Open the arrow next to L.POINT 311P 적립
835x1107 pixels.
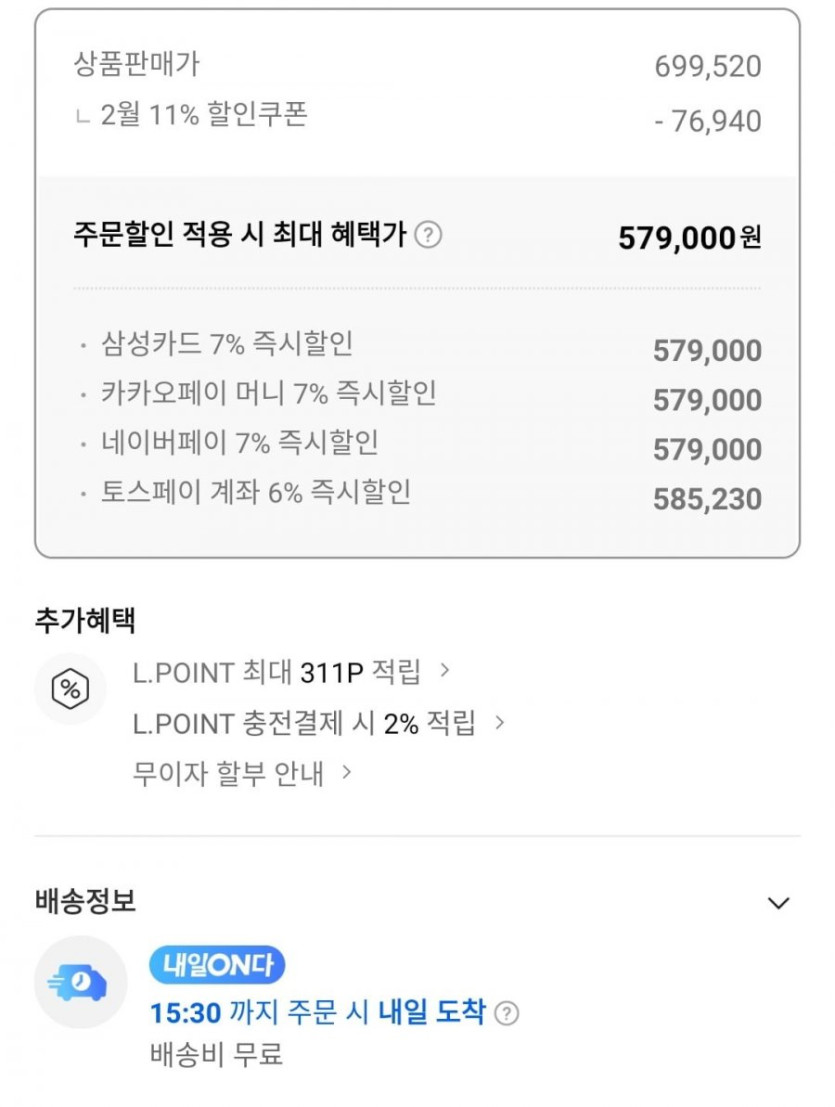(x=445, y=671)
